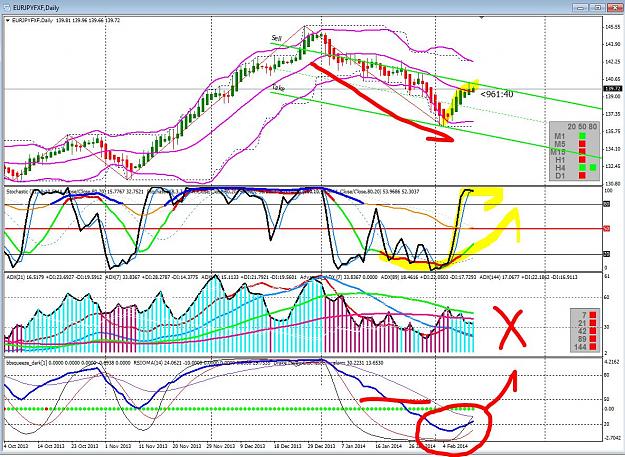Click the D1 timeframe label in the panel

[x=560, y=176]
